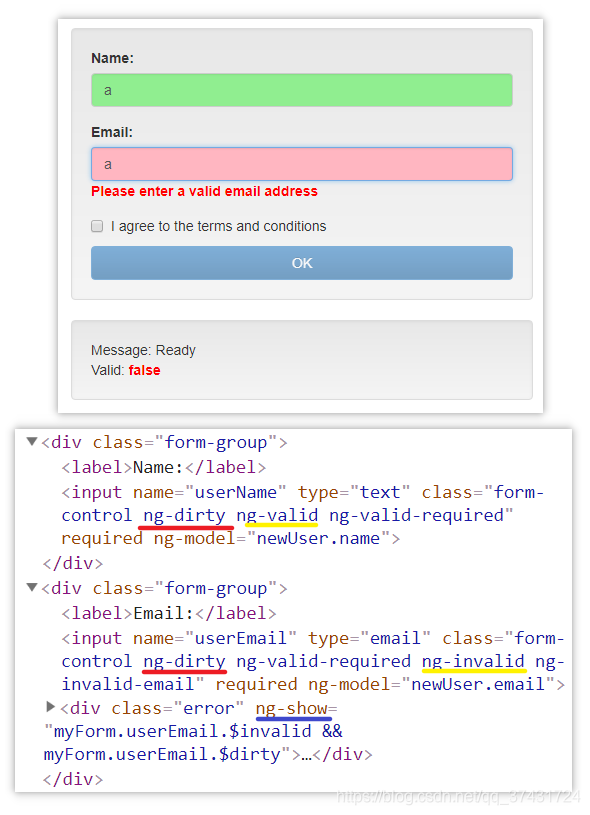The height and width of the screenshot is (815, 590).
Task: Collapse the second form-group div containing Email
Action: (32, 588)
